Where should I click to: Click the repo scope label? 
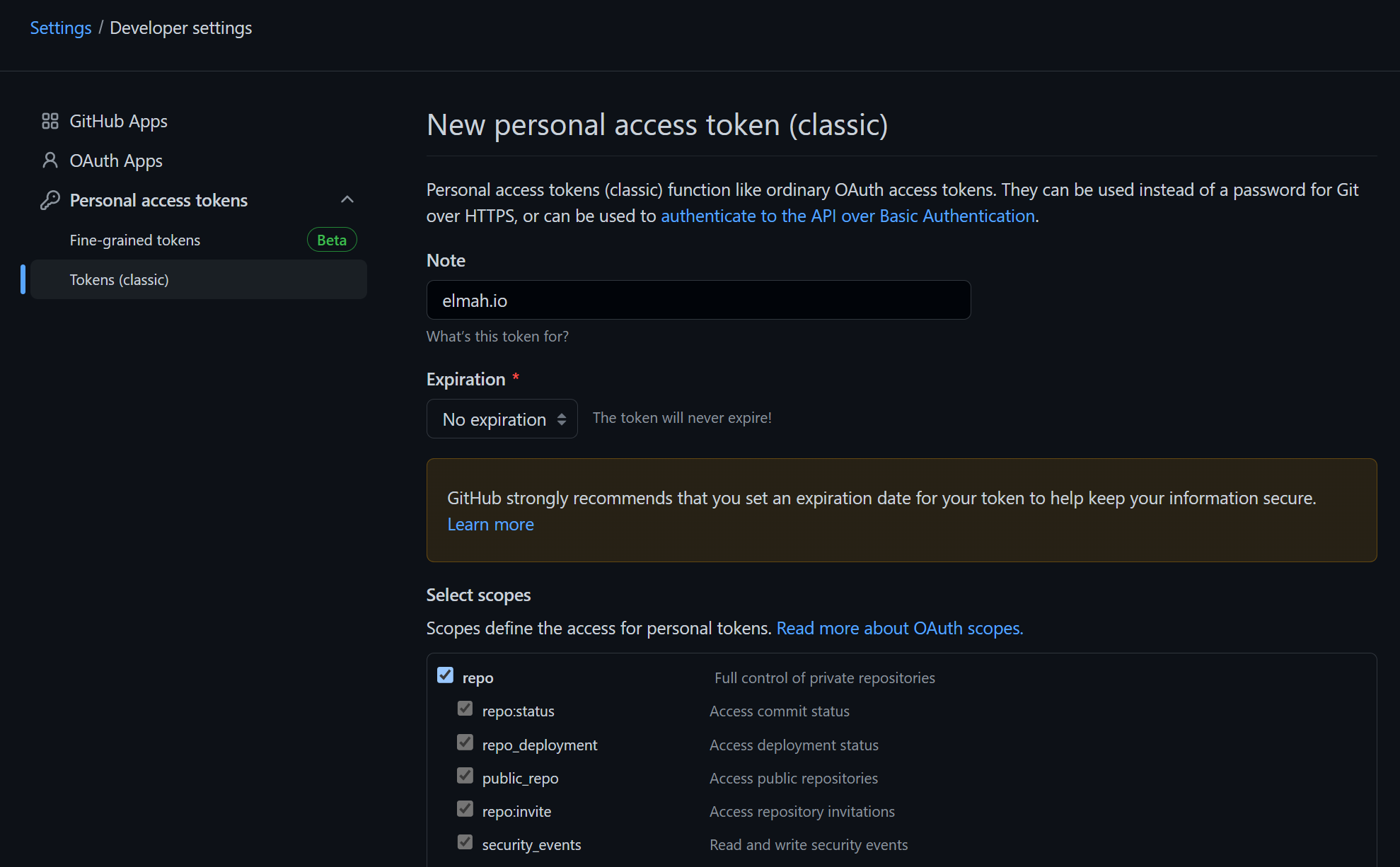tap(478, 677)
